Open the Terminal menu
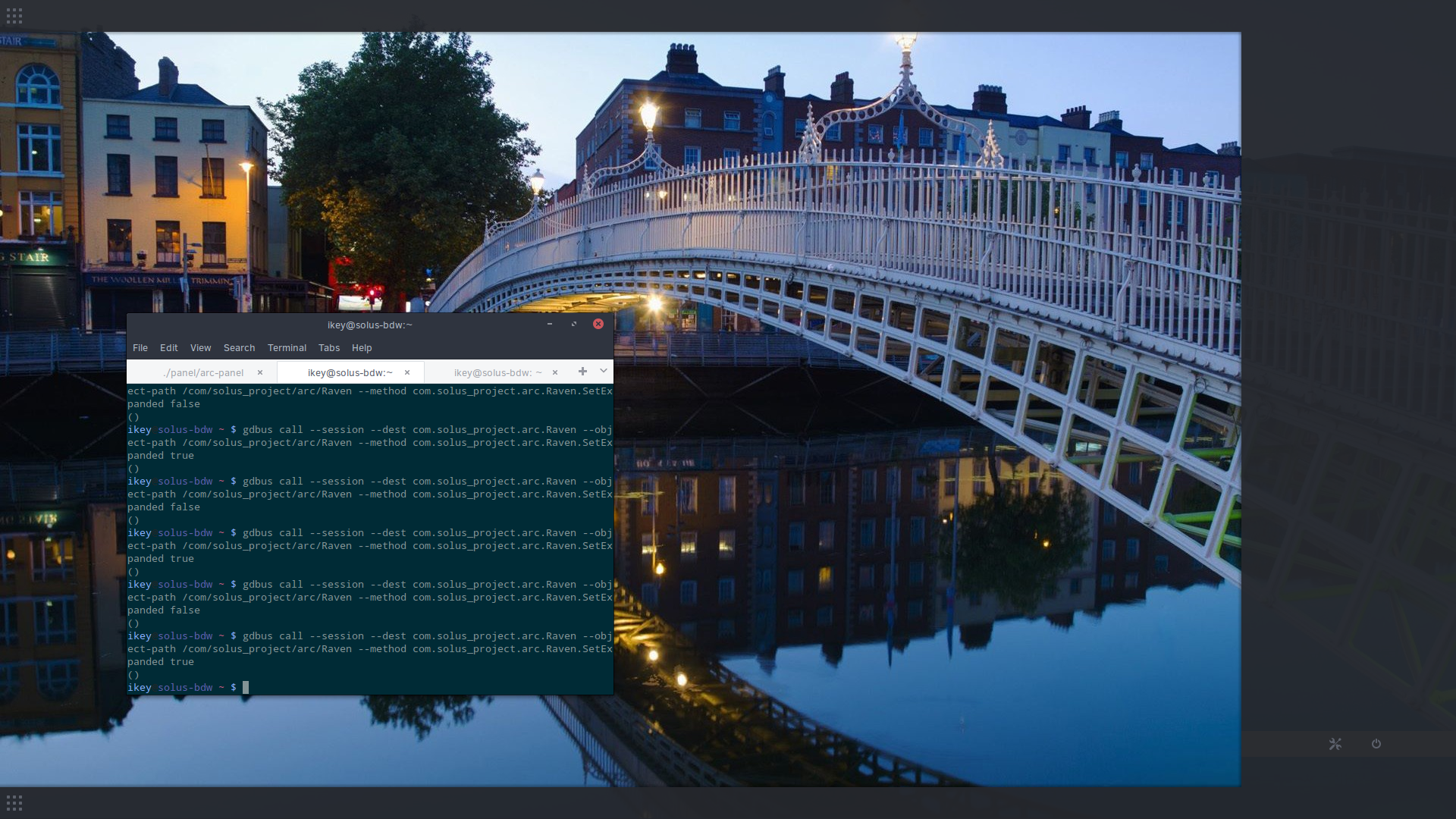This screenshot has width=1456, height=819. [287, 348]
